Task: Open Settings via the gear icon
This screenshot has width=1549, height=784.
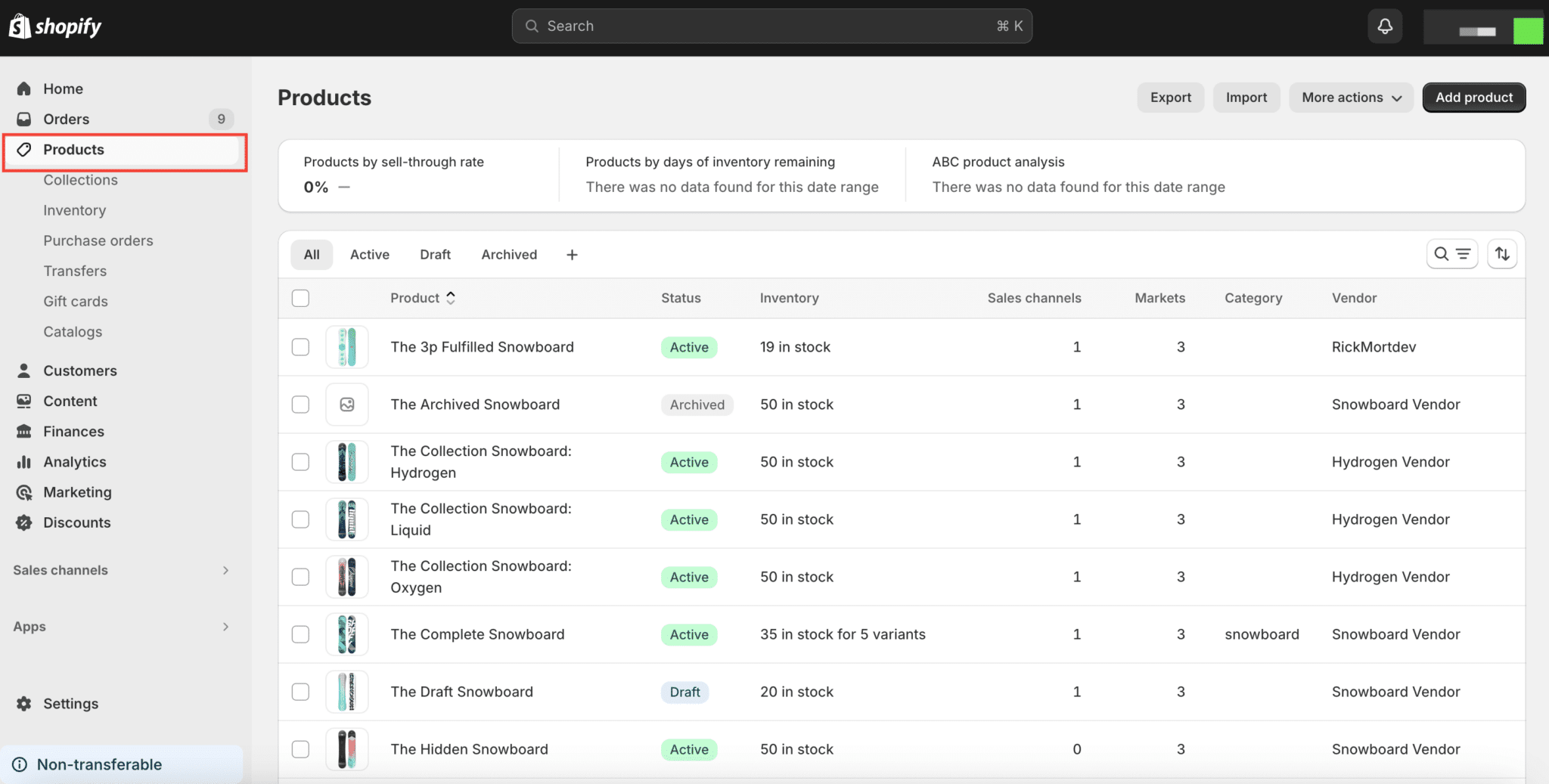Action: click(x=24, y=704)
